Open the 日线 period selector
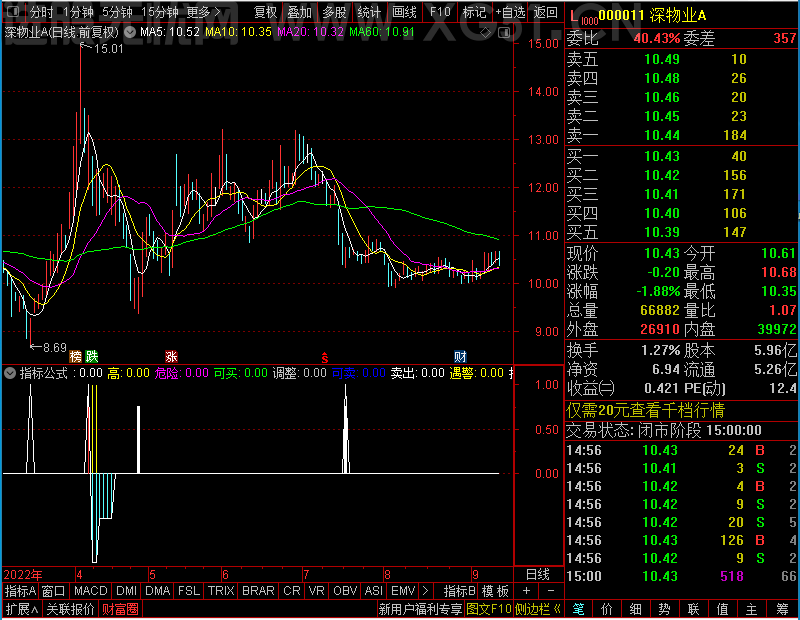The height and width of the screenshot is (620, 800). coord(538,575)
